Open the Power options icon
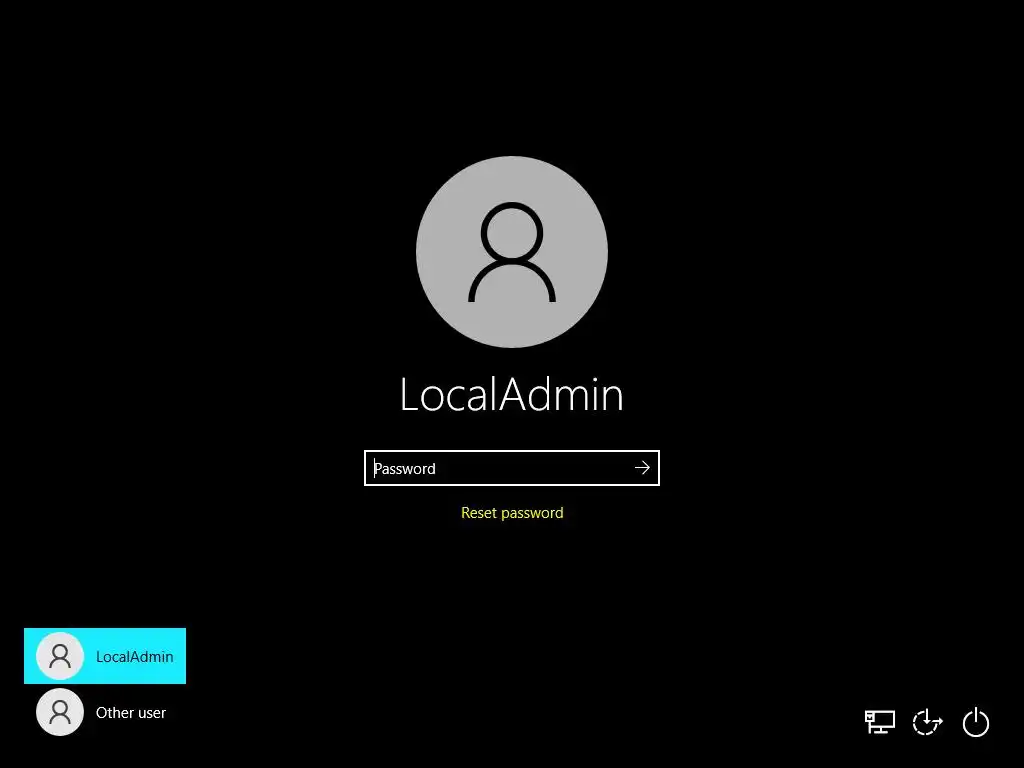The width and height of the screenshot is (1024, 768). point(976,722)
